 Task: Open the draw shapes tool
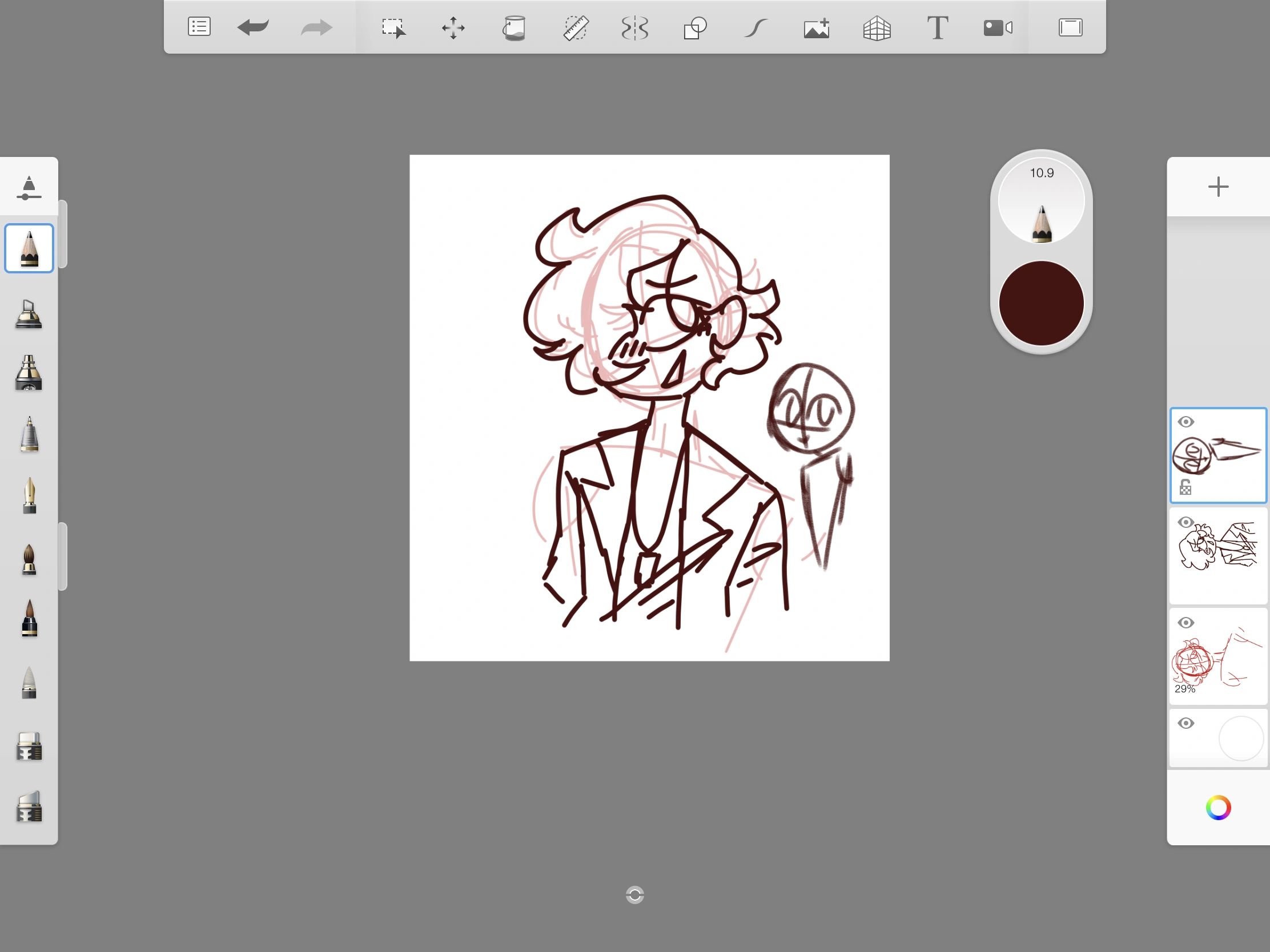(695, 27)
